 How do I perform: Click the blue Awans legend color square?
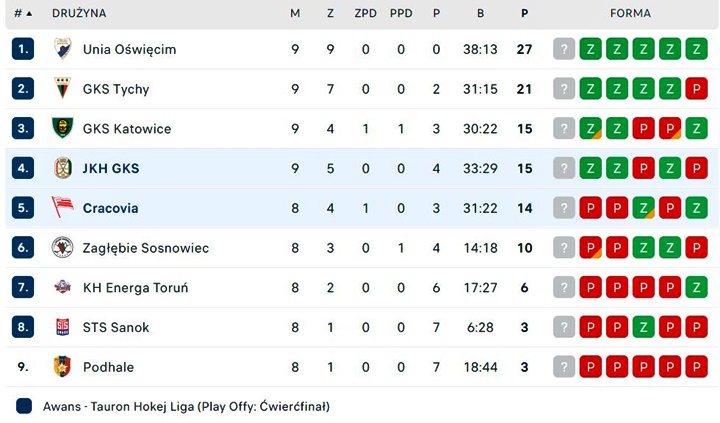(24, 407)
